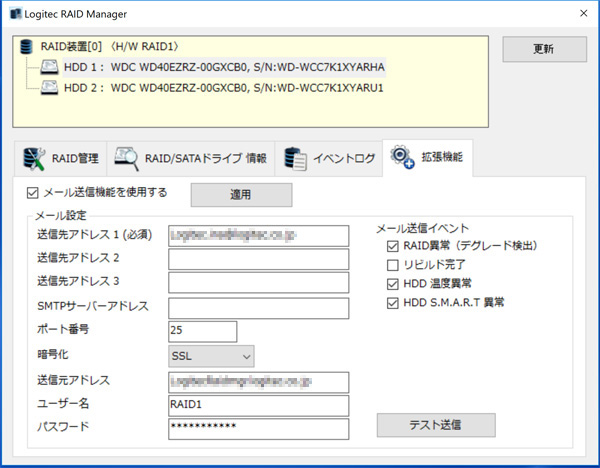Image resolution: width=600 pixels, height=468 pixels.
Task: Click the HDD 1 drive icon
Action: pyautogui.click(x=50, y=68)
